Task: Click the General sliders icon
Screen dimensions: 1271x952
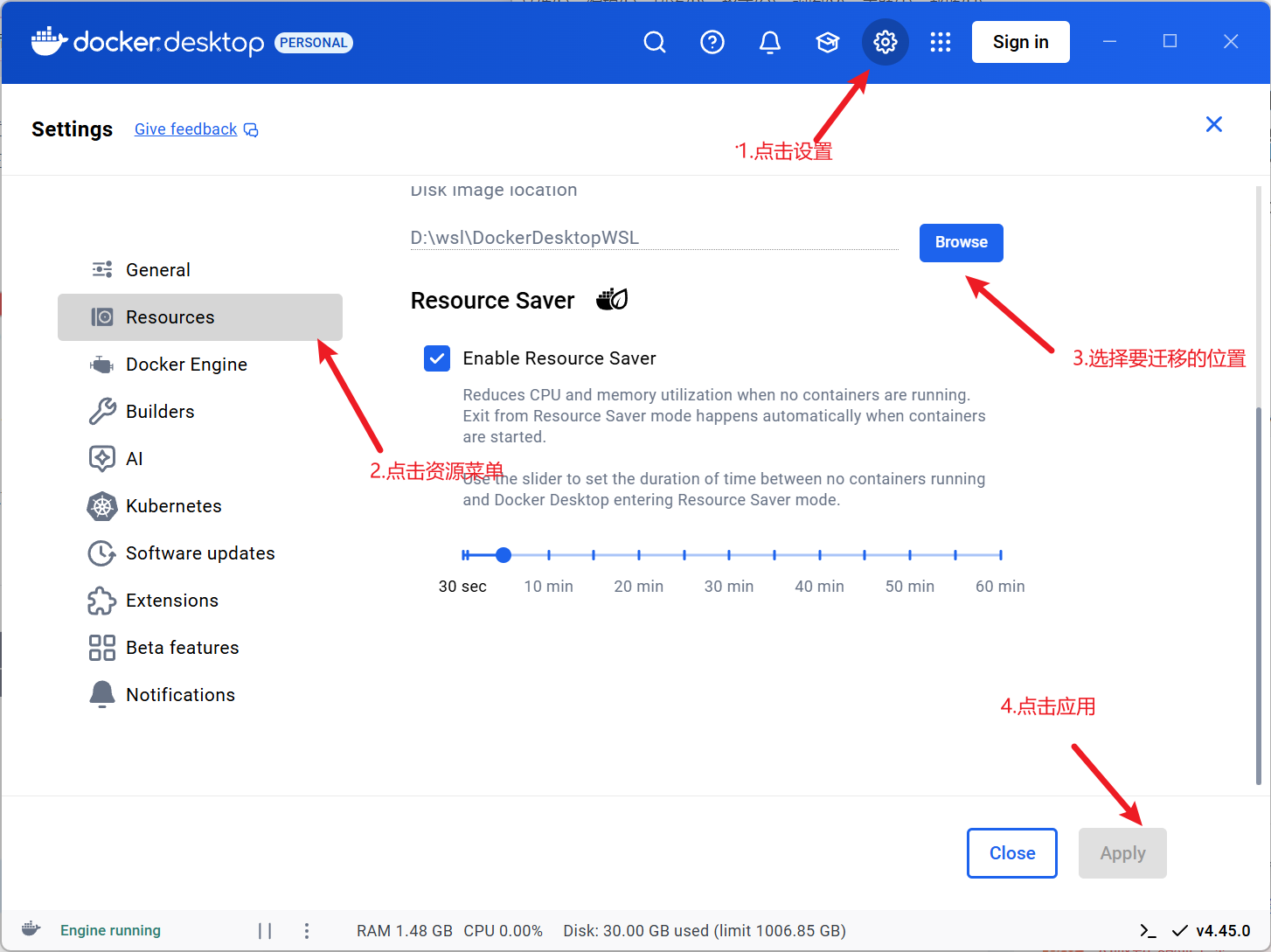Action: pyautogui.click(x=102, y=269)
